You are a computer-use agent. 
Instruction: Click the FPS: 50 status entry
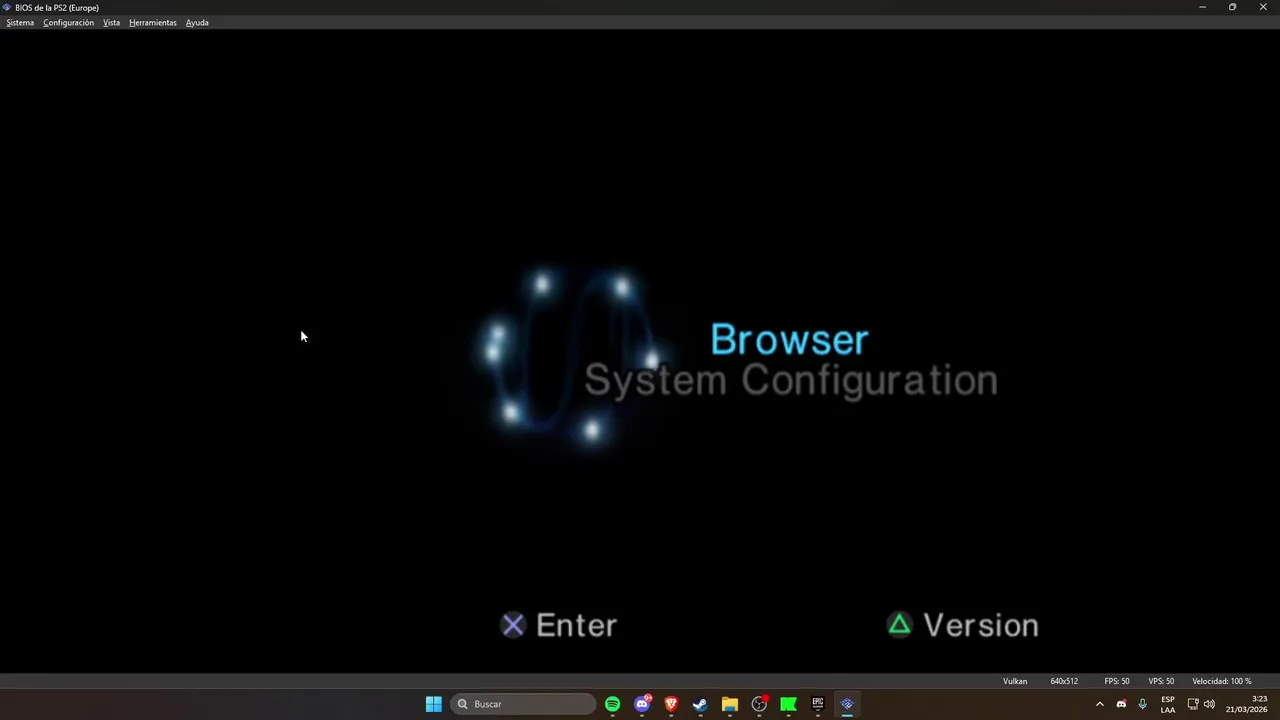[1117, 681]
